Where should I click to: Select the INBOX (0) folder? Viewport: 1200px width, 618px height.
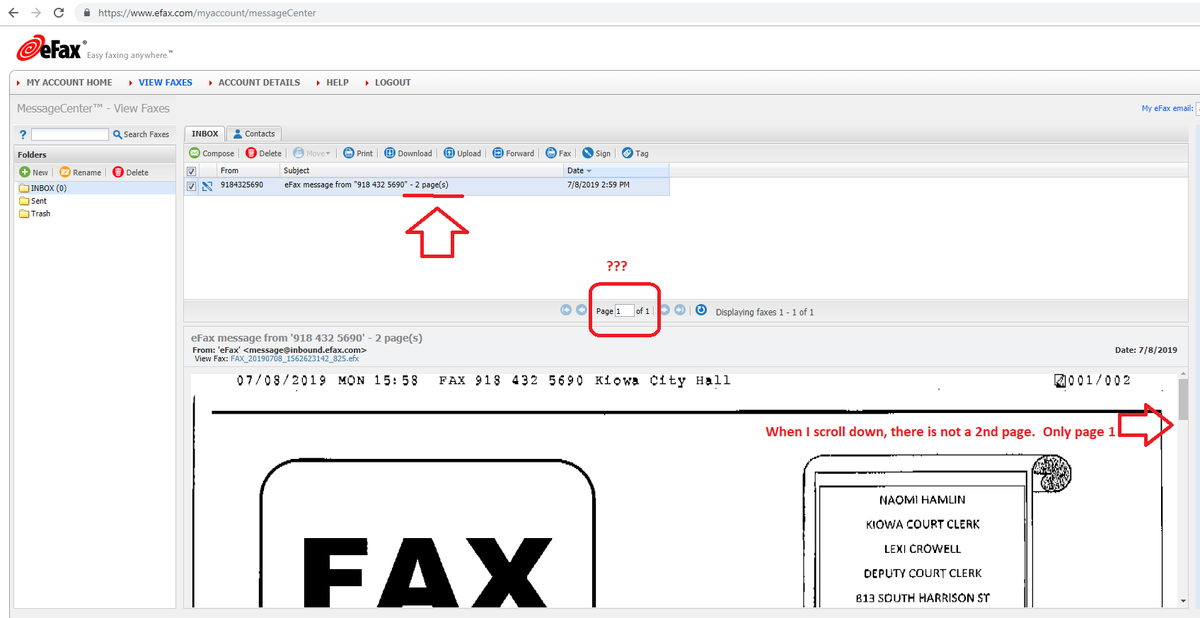(x=95, y=187)
